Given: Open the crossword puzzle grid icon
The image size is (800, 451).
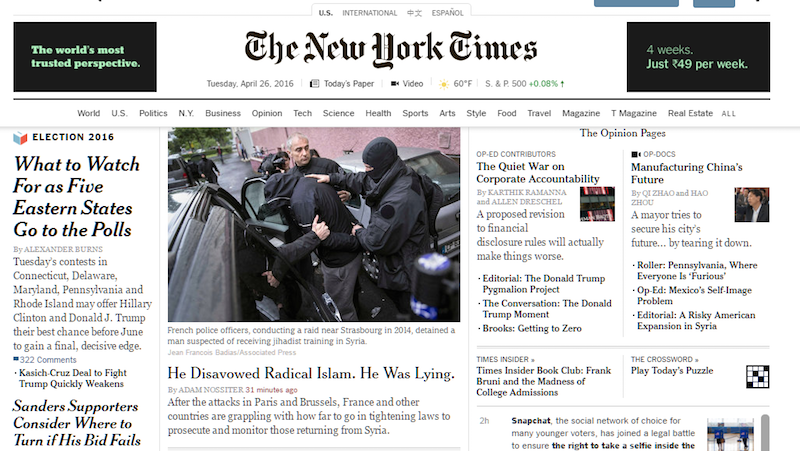Looking at the screenshot, I should (x=757, y=377).
